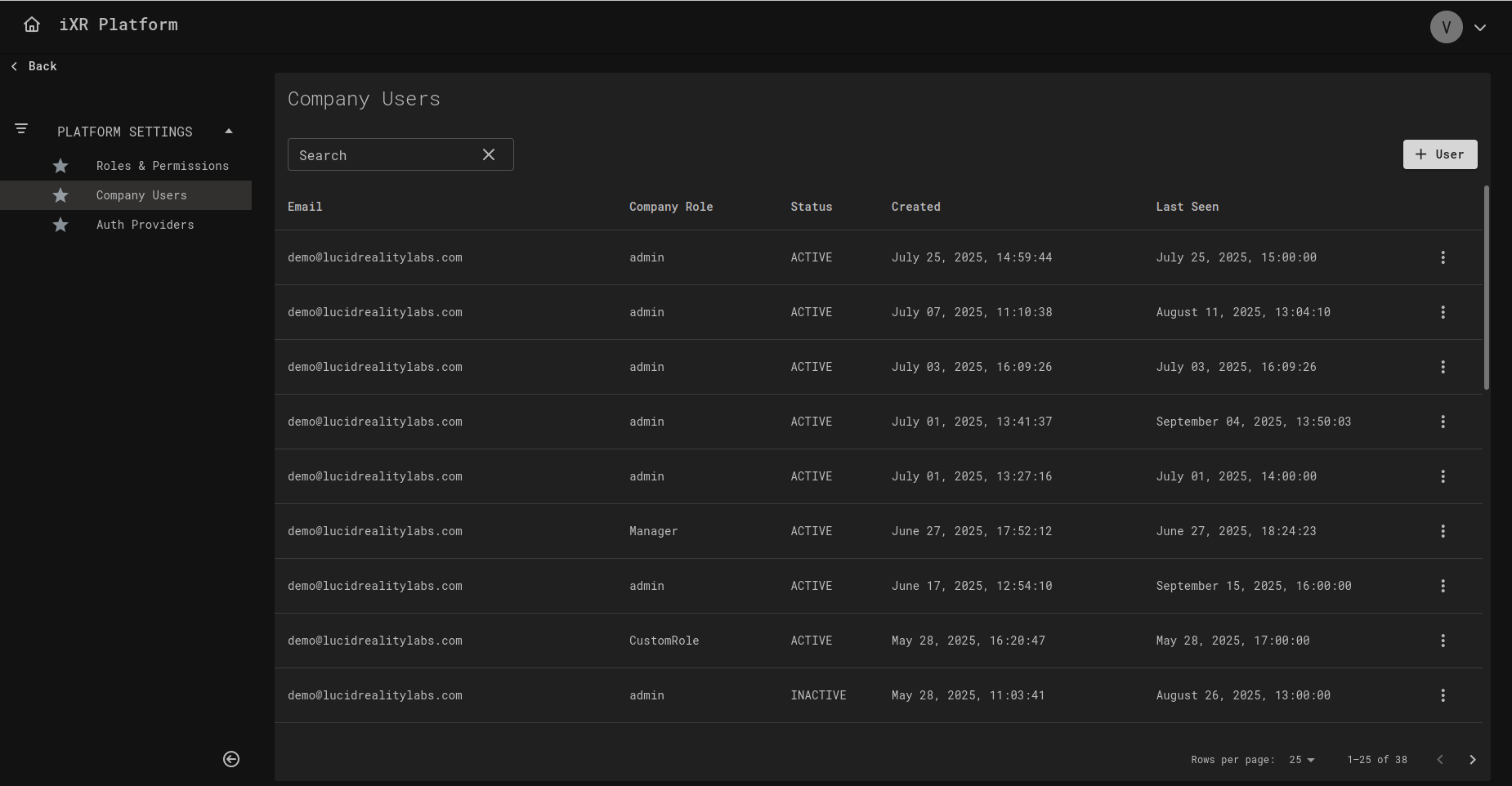Image resolution: width=1512 pixels, height=786 pixels.
Task: Expand the account menu chevron
Action: (1480, 27)
